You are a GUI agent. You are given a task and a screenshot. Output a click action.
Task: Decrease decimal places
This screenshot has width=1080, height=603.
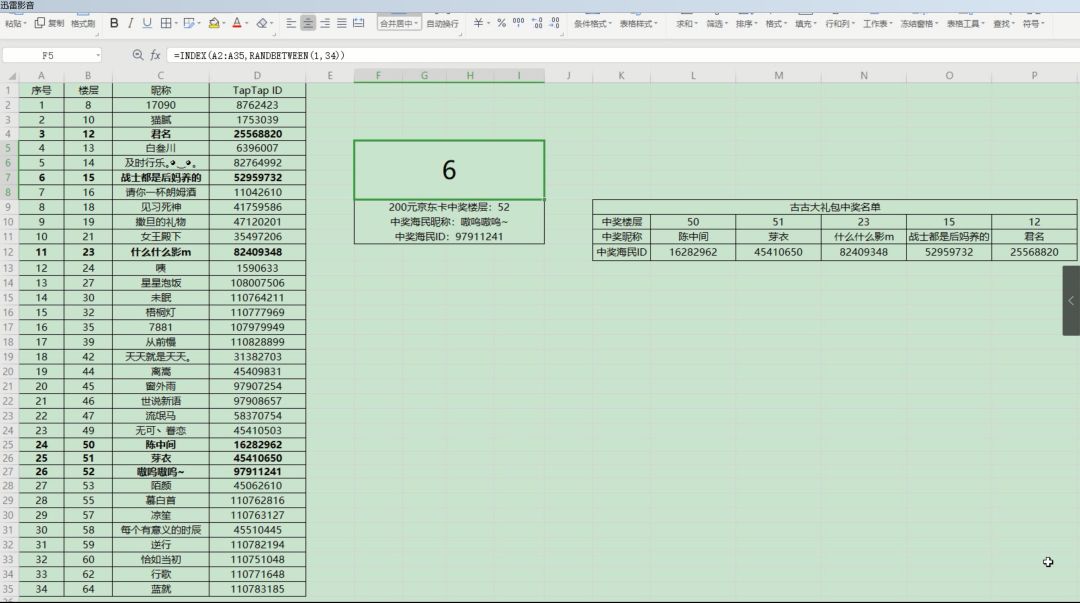[x=555, y=23]
